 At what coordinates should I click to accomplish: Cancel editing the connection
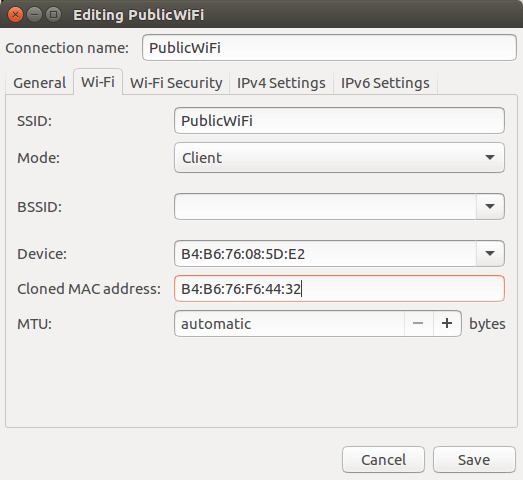(384, 460)
